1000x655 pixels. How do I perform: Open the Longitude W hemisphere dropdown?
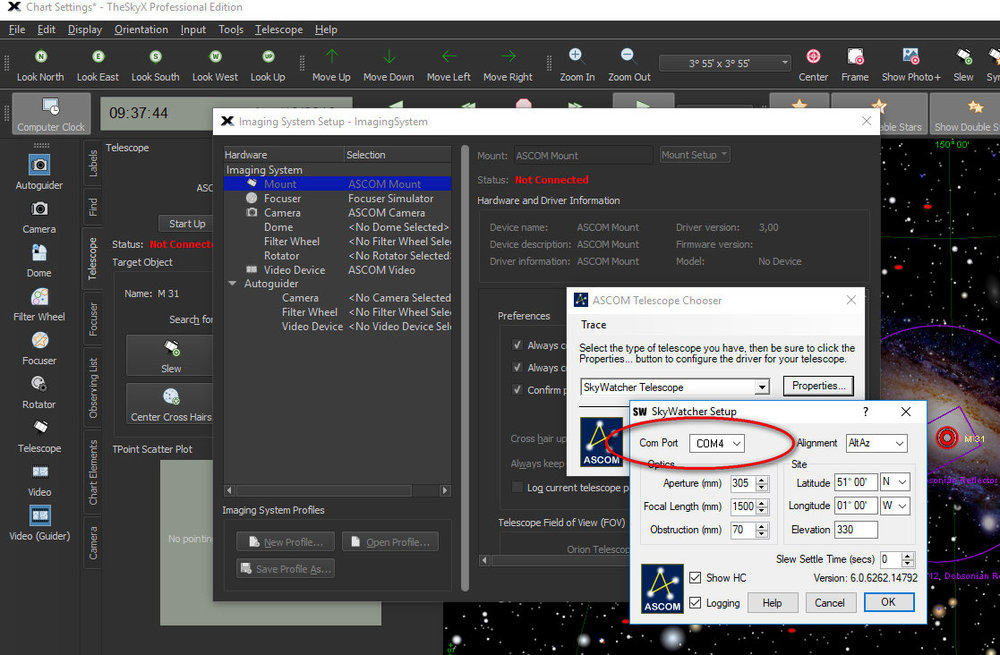894,506
